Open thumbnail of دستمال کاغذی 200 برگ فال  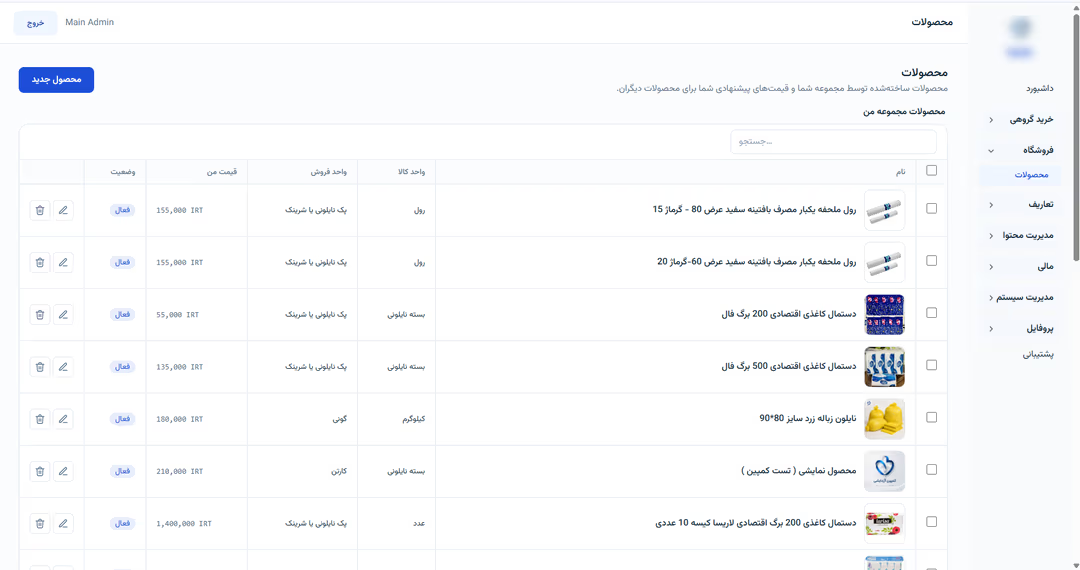(884, 315)
